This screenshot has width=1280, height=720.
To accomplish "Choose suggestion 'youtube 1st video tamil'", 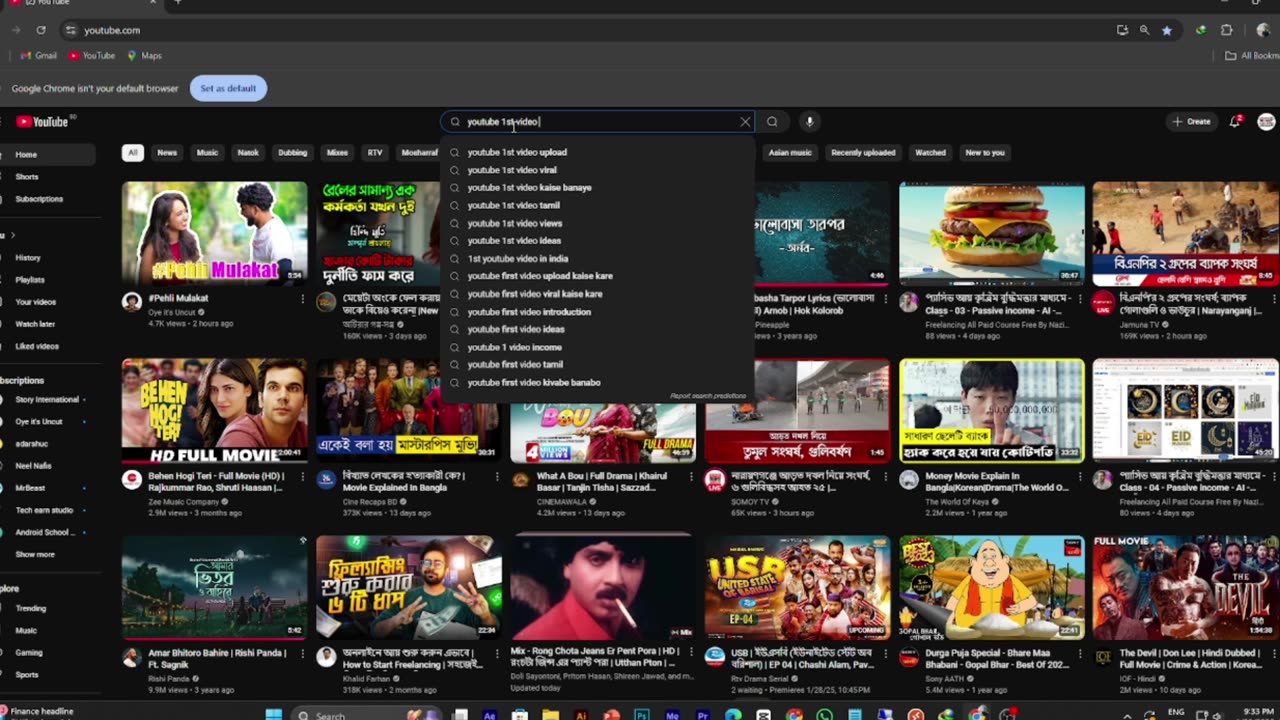I will point(597,205).
